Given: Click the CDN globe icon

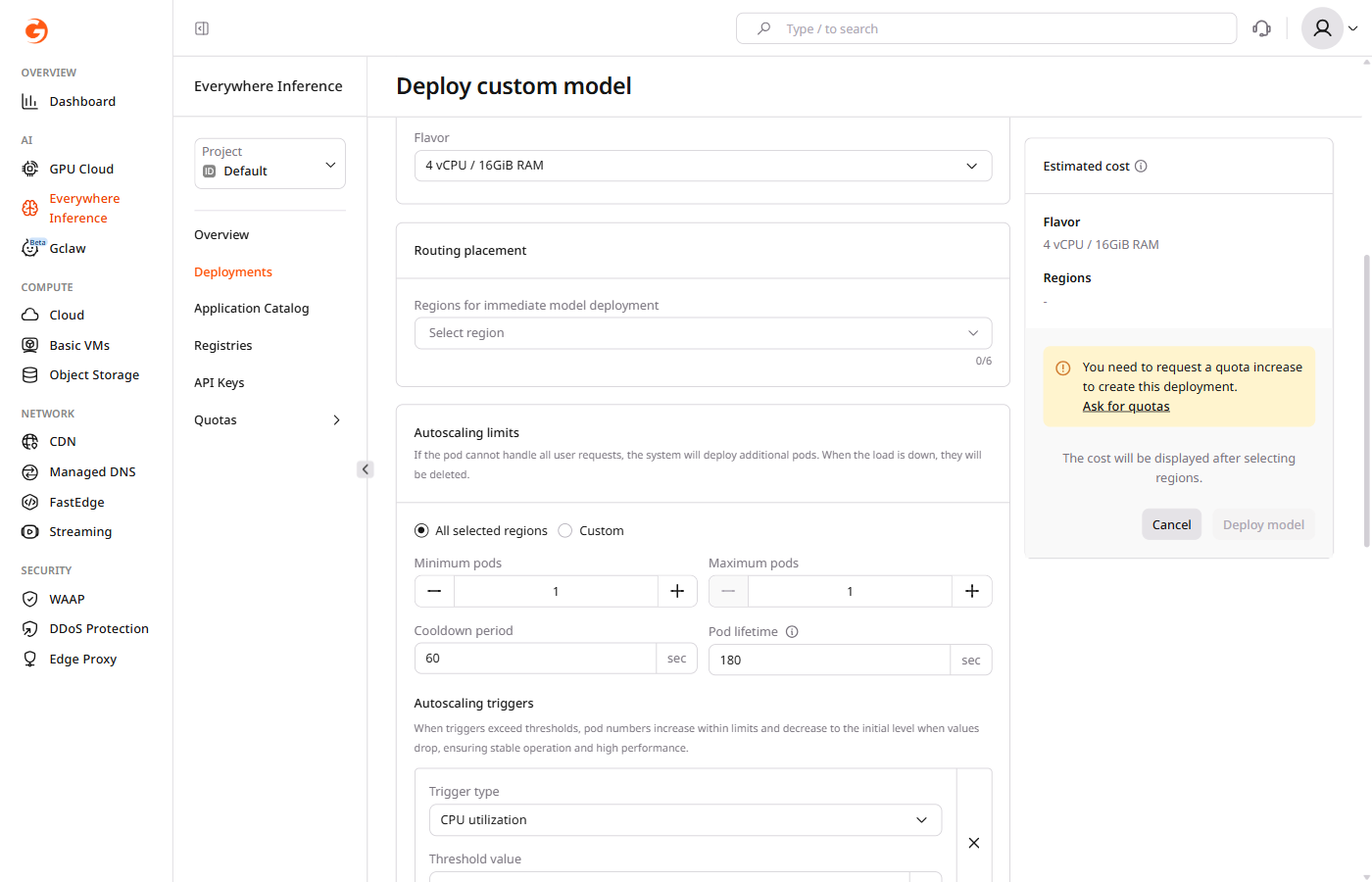Looking at the screenshot, I should (x=30, y=441).
